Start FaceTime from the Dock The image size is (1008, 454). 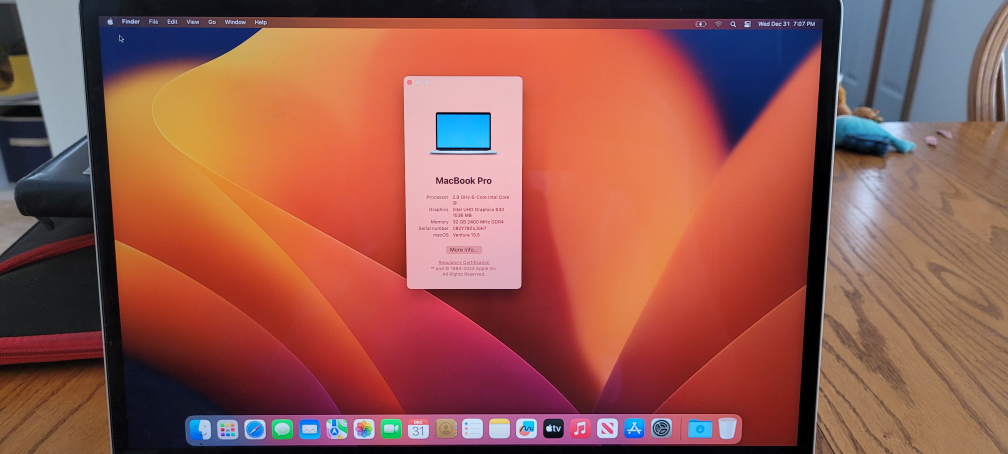click(x=391, y=429)
